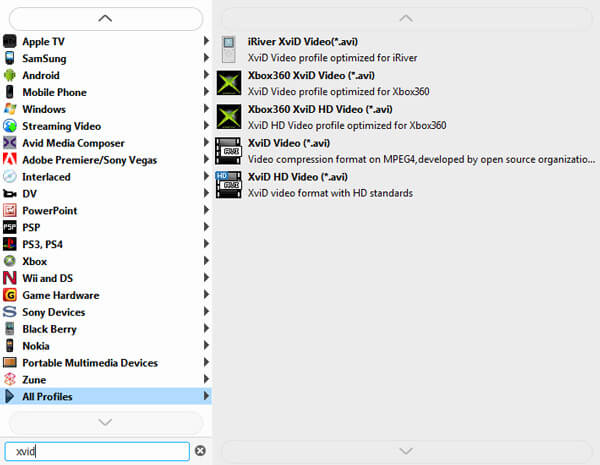
Task: Select Xbox360 XviD Video (*.avi) title
Action: [311, 75]
